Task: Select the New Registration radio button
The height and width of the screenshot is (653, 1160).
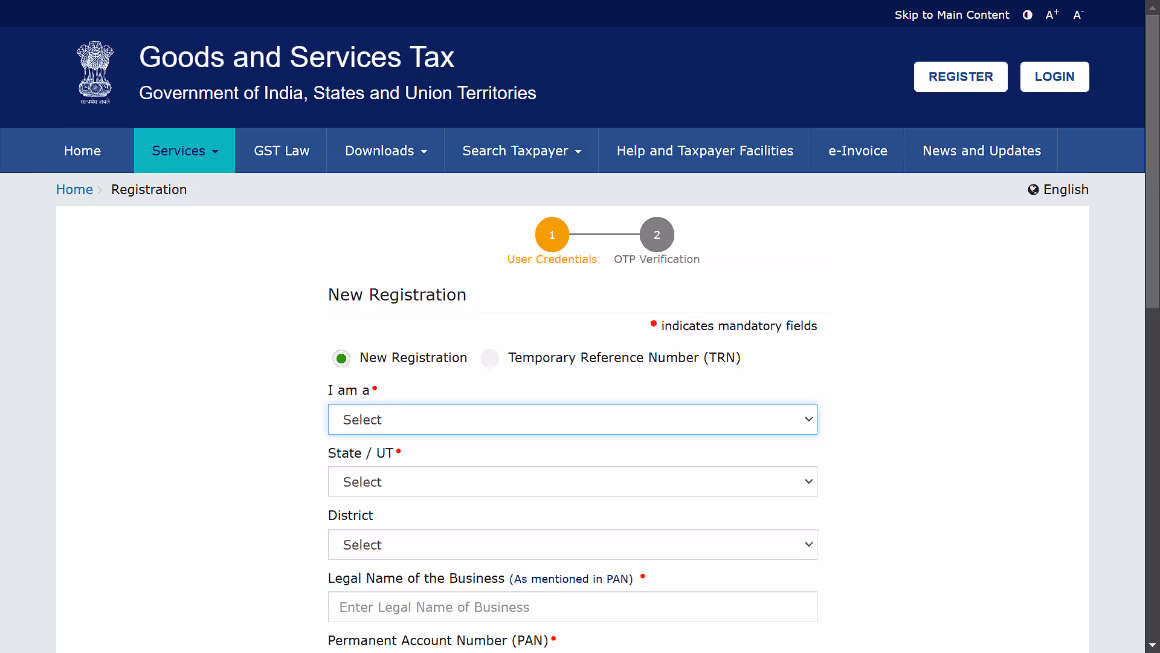Action: [x=341, y=359]
